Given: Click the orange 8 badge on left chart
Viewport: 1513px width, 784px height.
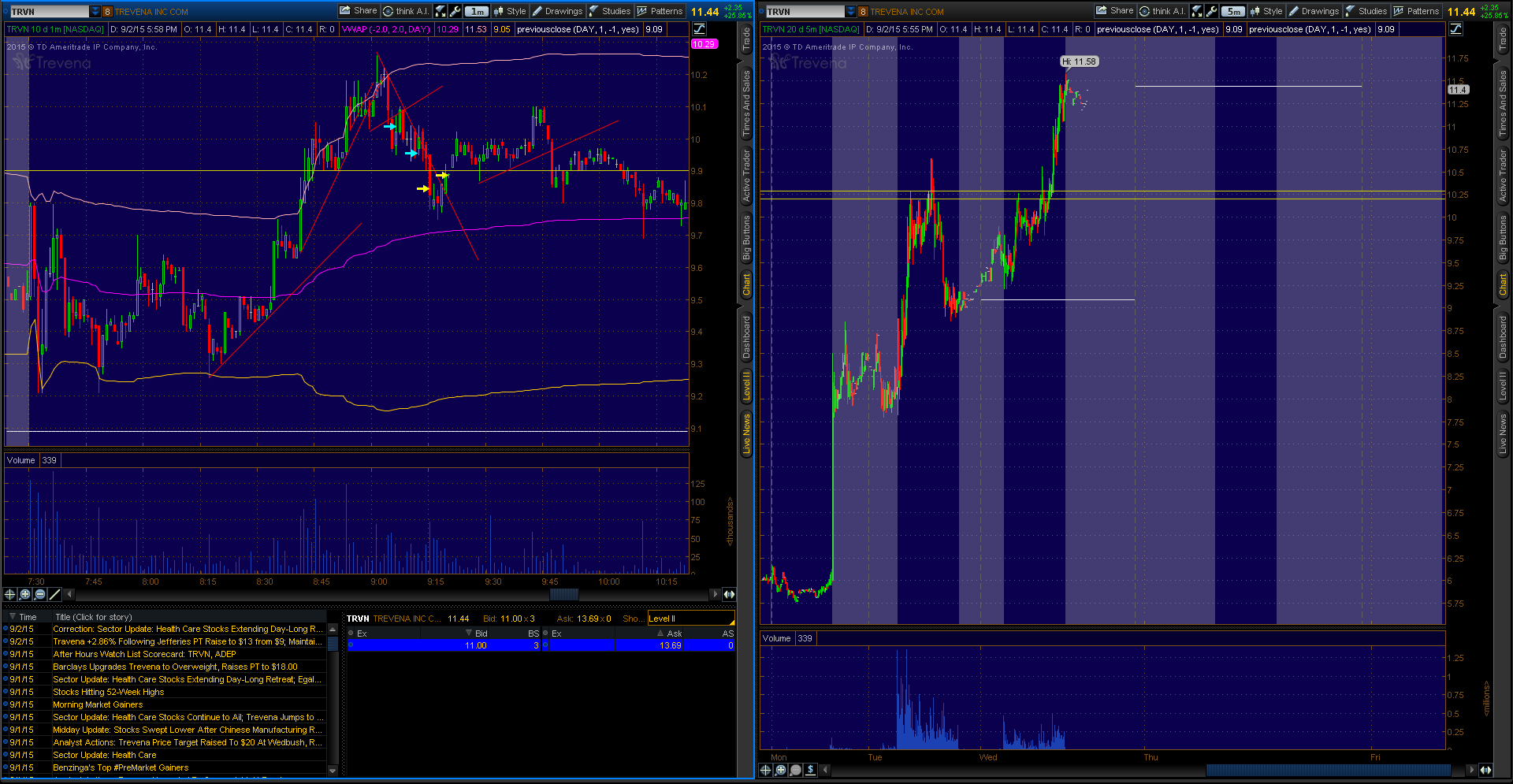Looking at the screenshot, I should (107, 12).
